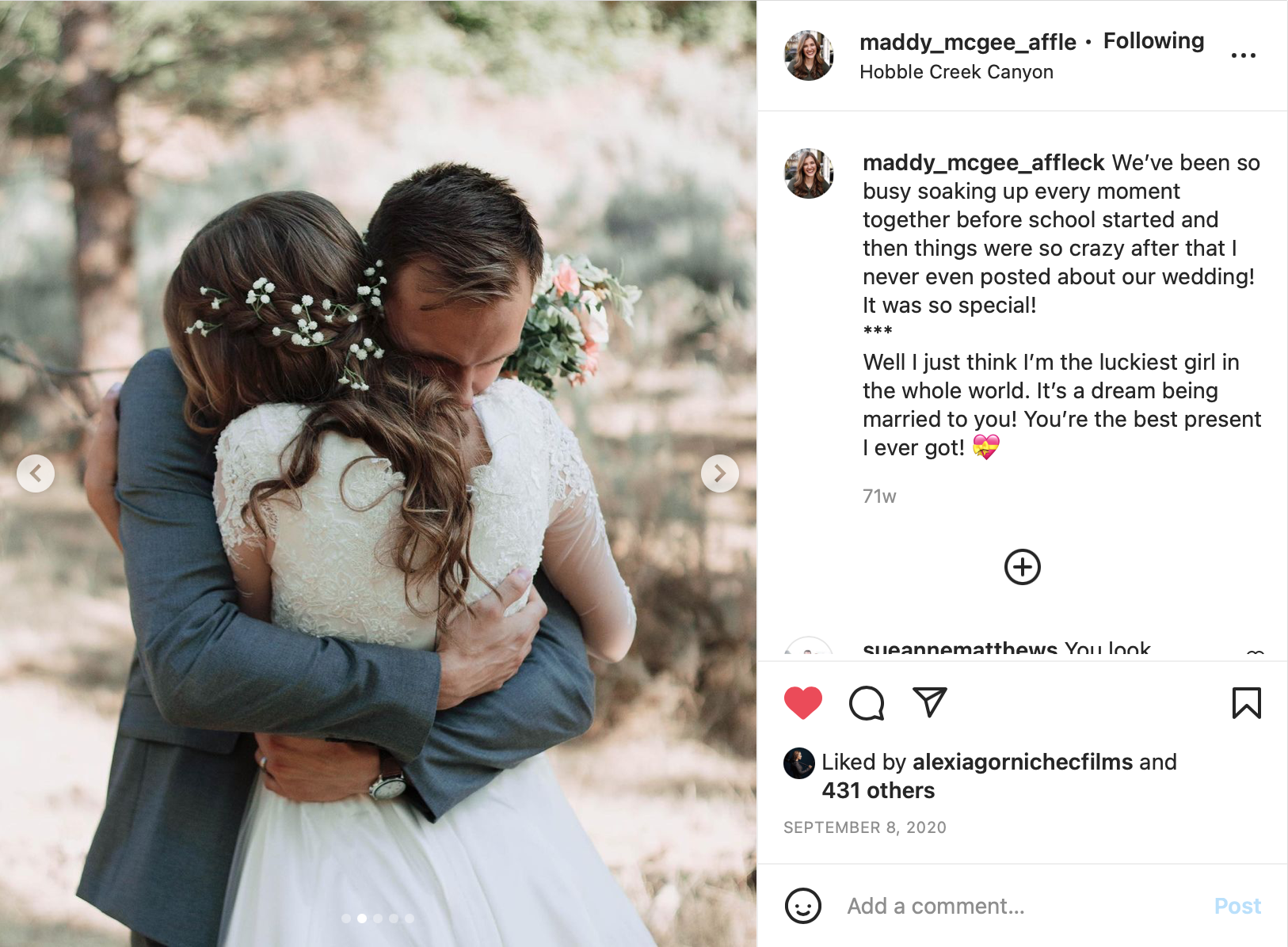The height and width of the screenshot is (947, 1288).
Task: Open the emoji picker smiley icon
Action: click(x=802, y=906)
